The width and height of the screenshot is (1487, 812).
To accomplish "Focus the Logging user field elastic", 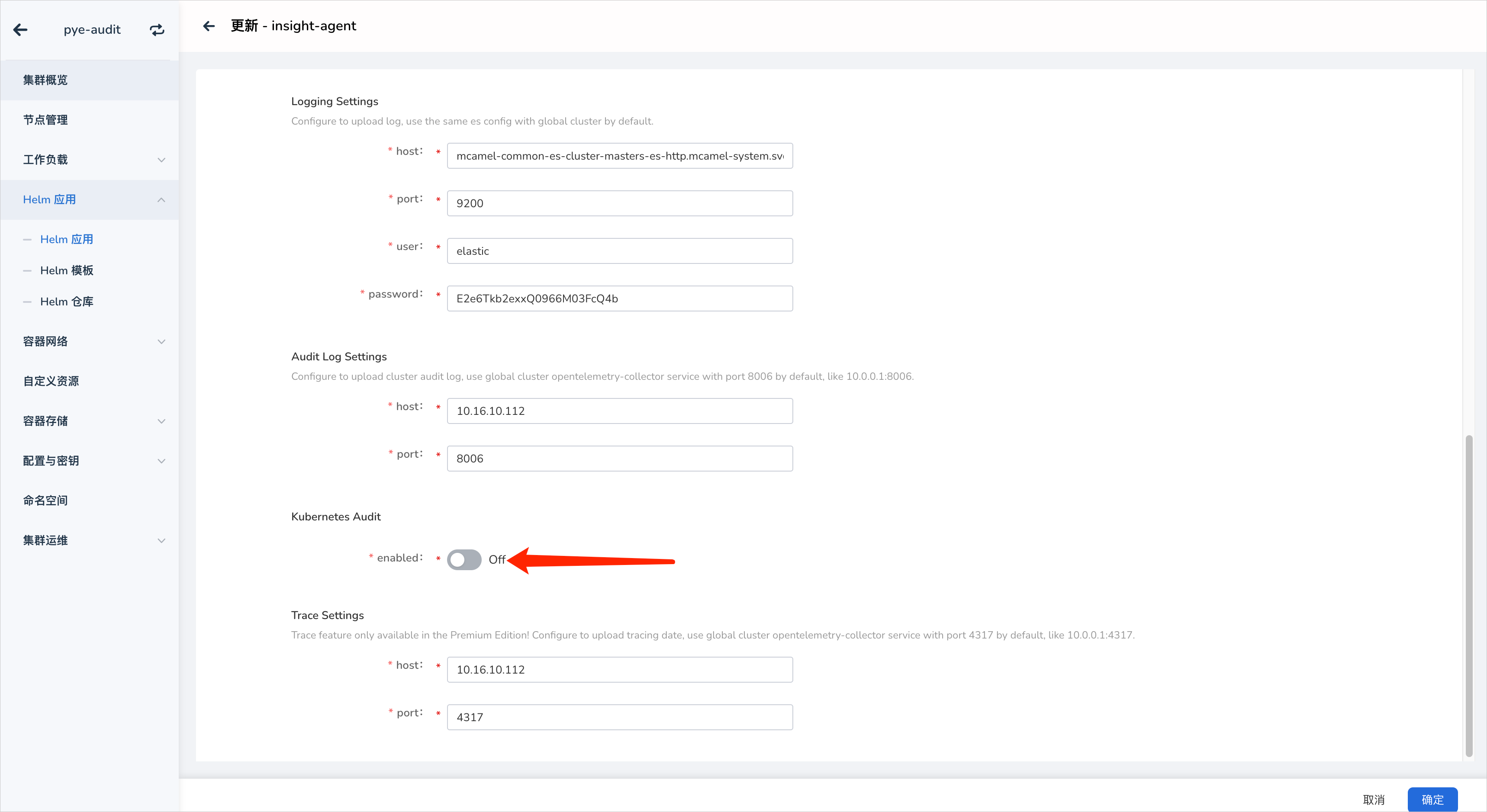I will [619, 251].
